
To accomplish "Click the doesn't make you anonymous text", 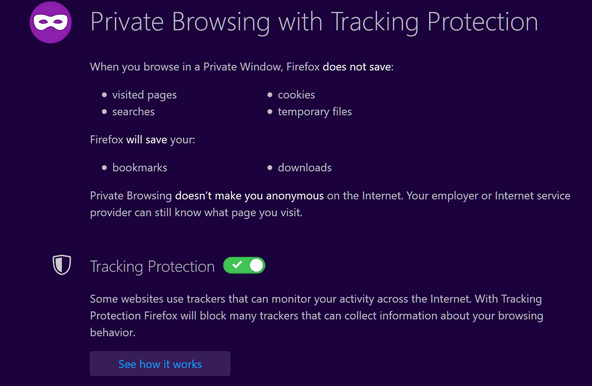I will [249, 196].
